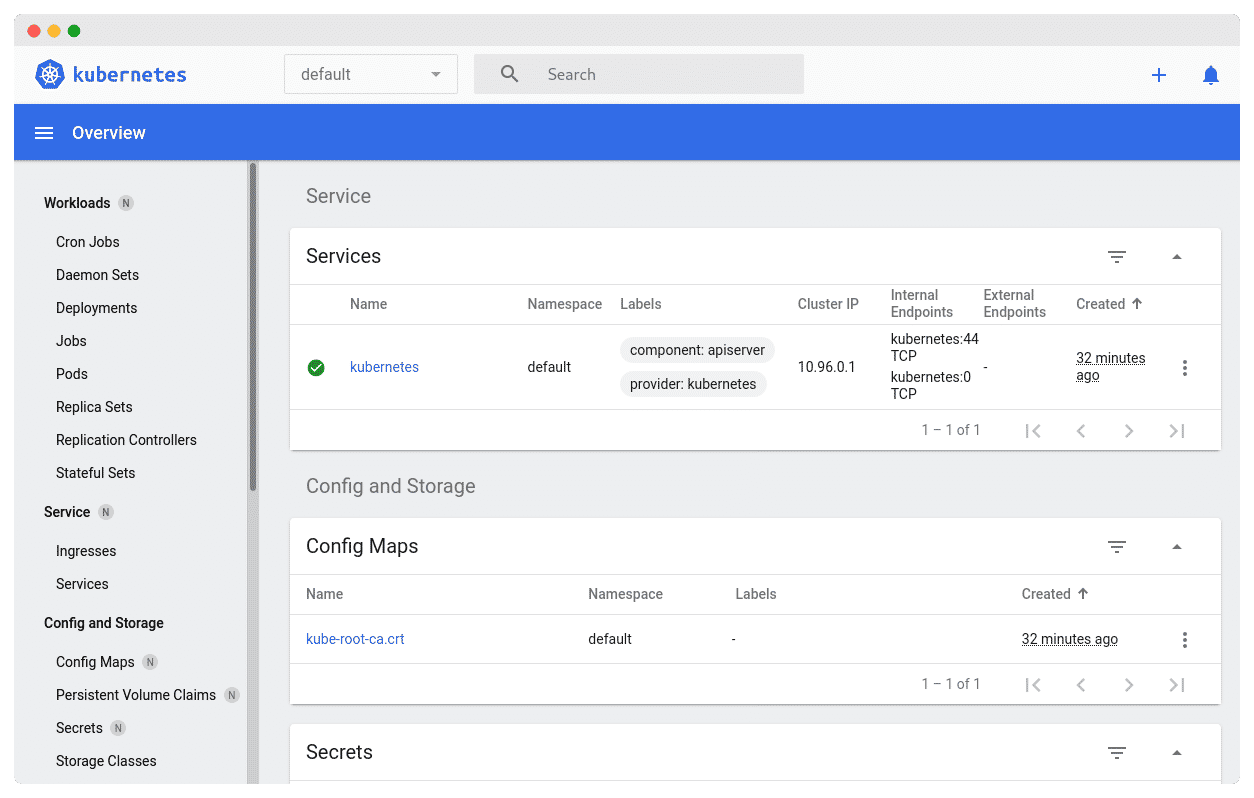Open Replication Controllers in sidebar

tap(126, 440)
